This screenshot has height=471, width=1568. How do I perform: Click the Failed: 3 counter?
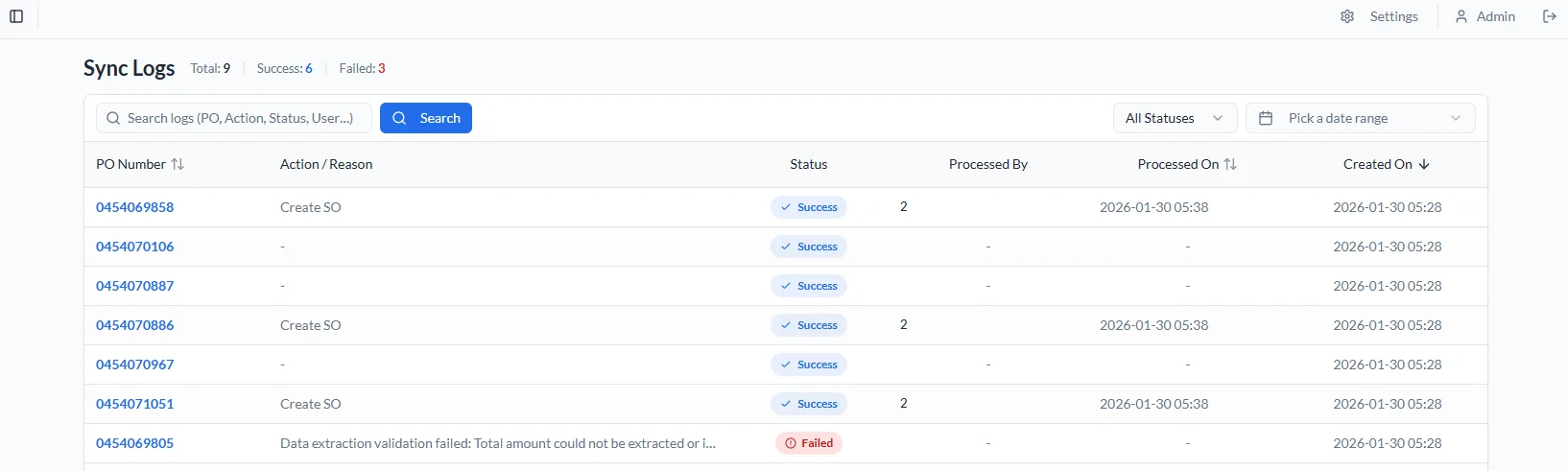[363, 68]
